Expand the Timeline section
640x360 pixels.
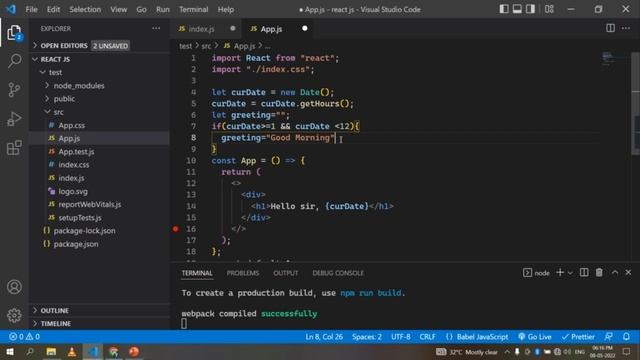[99, 323]
